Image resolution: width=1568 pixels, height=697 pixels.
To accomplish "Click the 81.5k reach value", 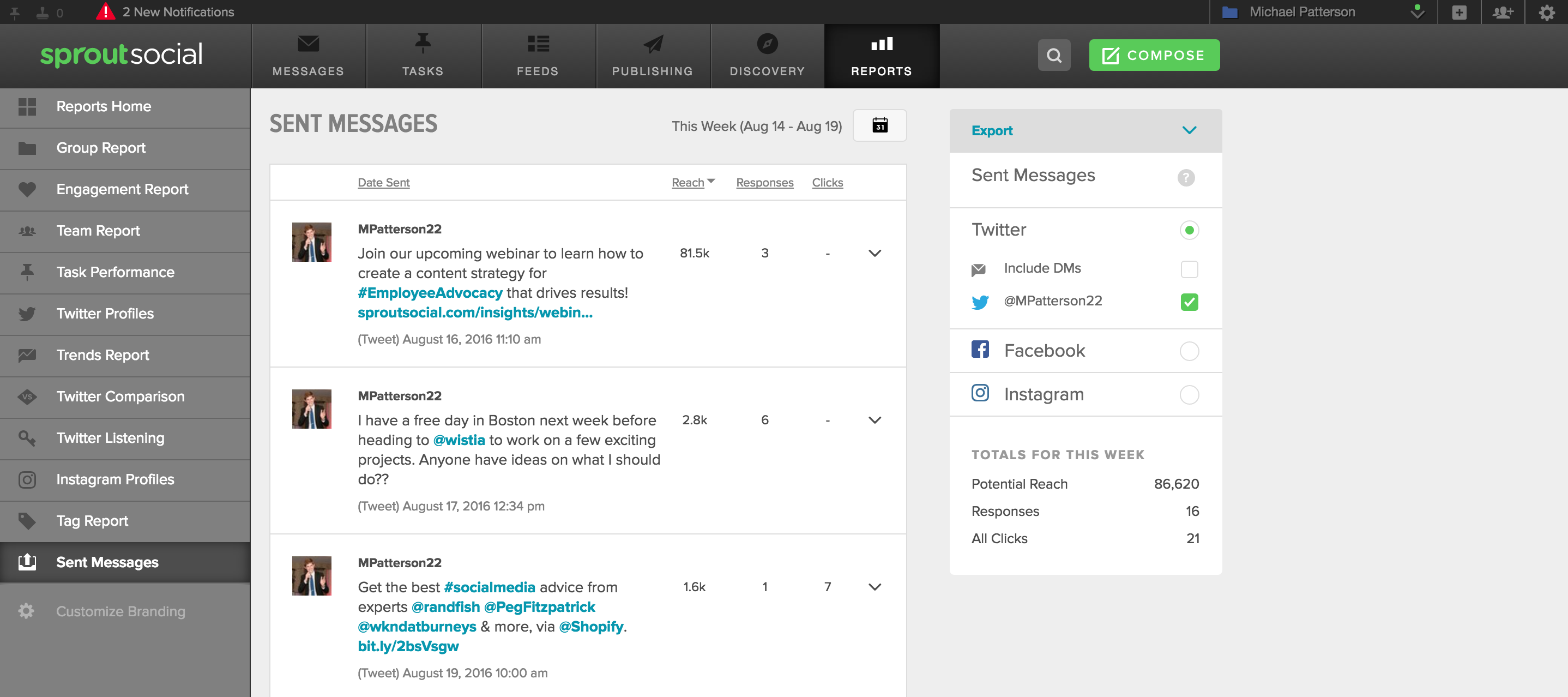I will pyautogui.click(x=694, y=253).
